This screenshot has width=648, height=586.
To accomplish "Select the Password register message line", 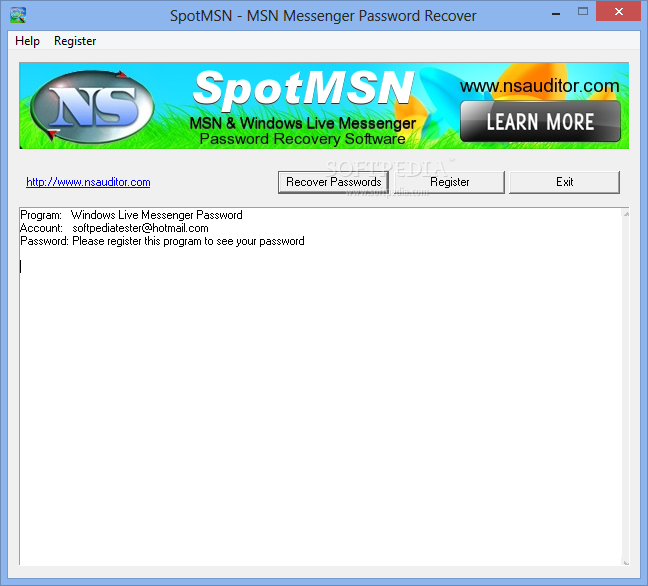I will coord(162,241).
